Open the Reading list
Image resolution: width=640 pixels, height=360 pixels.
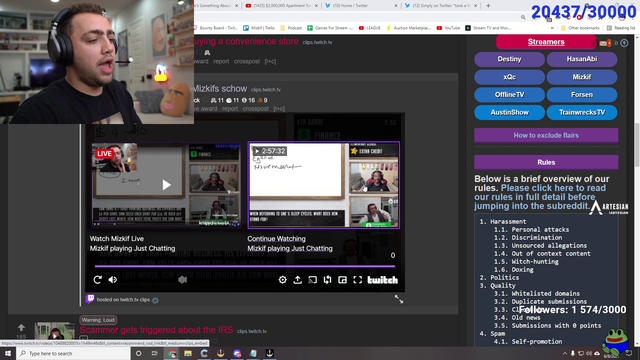pos(621,28)
